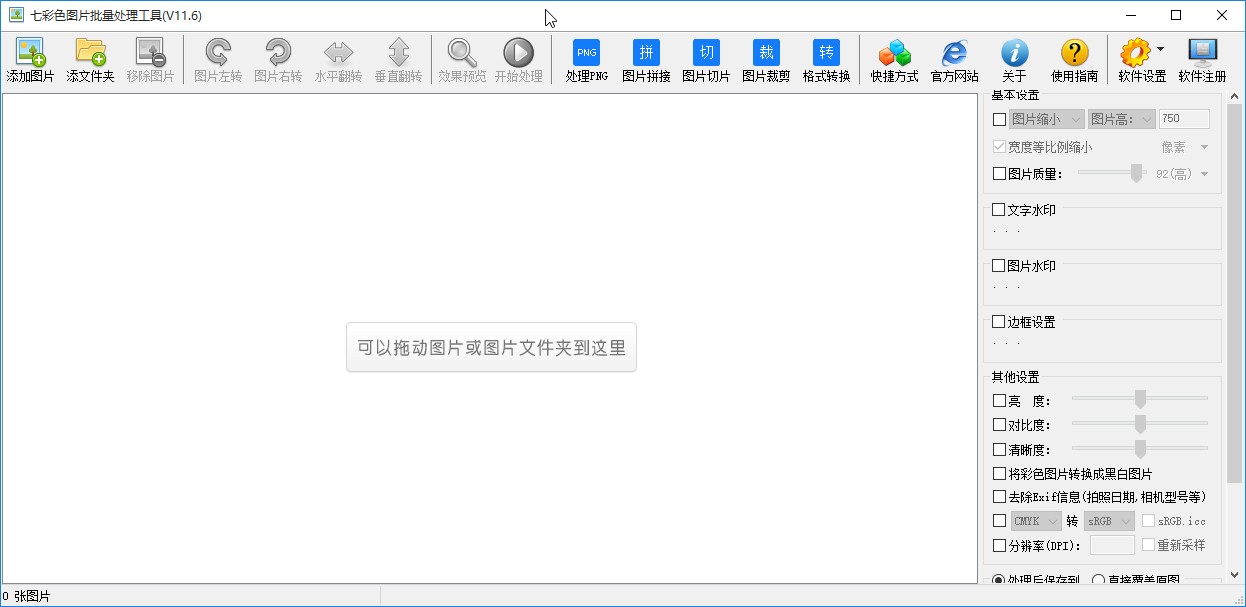This screenshot has height=607, width=1246.
Task: Enable the 亮度 brightness checkbox
Action: tap(999, 400)
